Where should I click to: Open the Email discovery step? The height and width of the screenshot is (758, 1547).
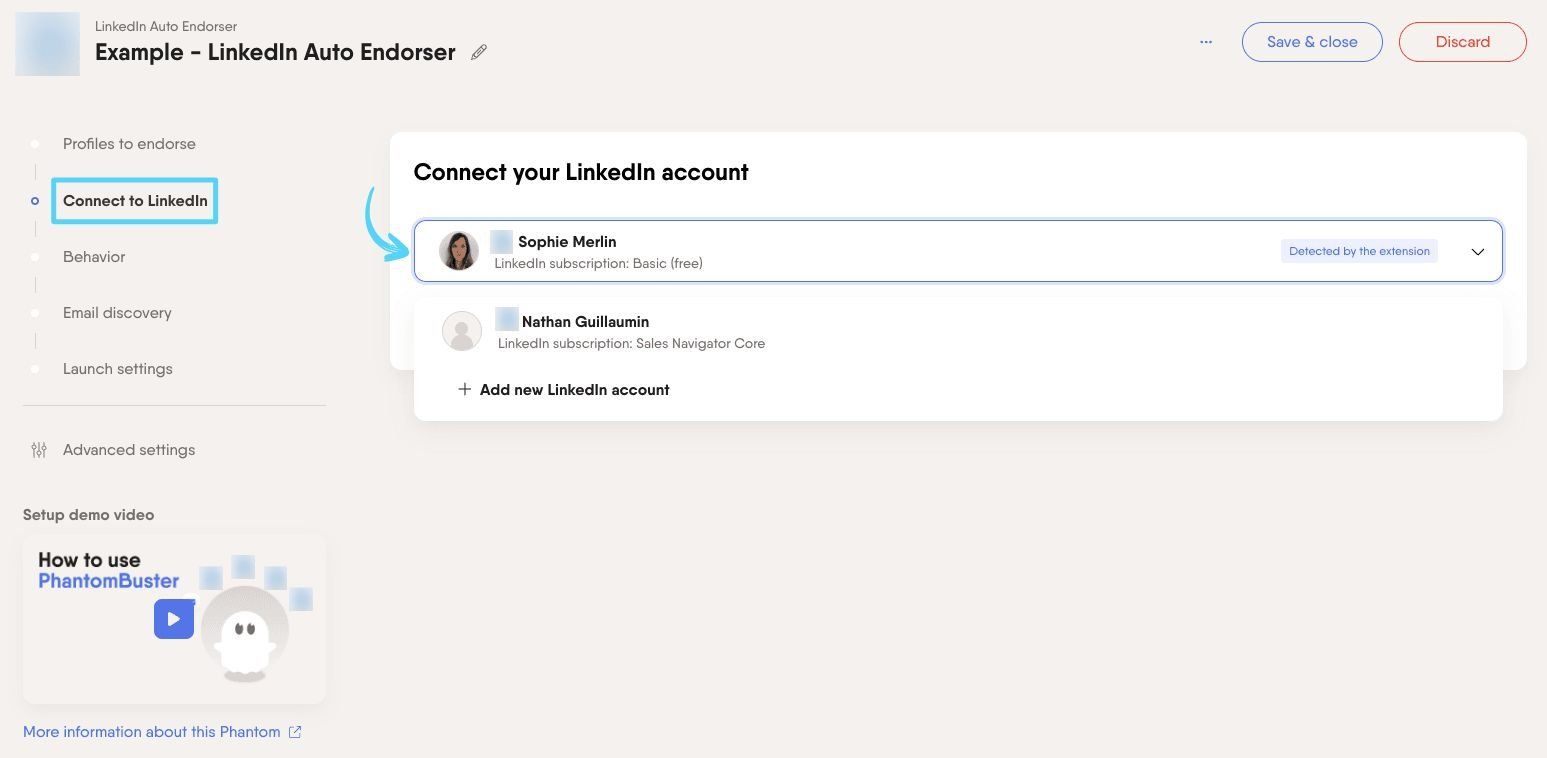(x=117, y=313)
